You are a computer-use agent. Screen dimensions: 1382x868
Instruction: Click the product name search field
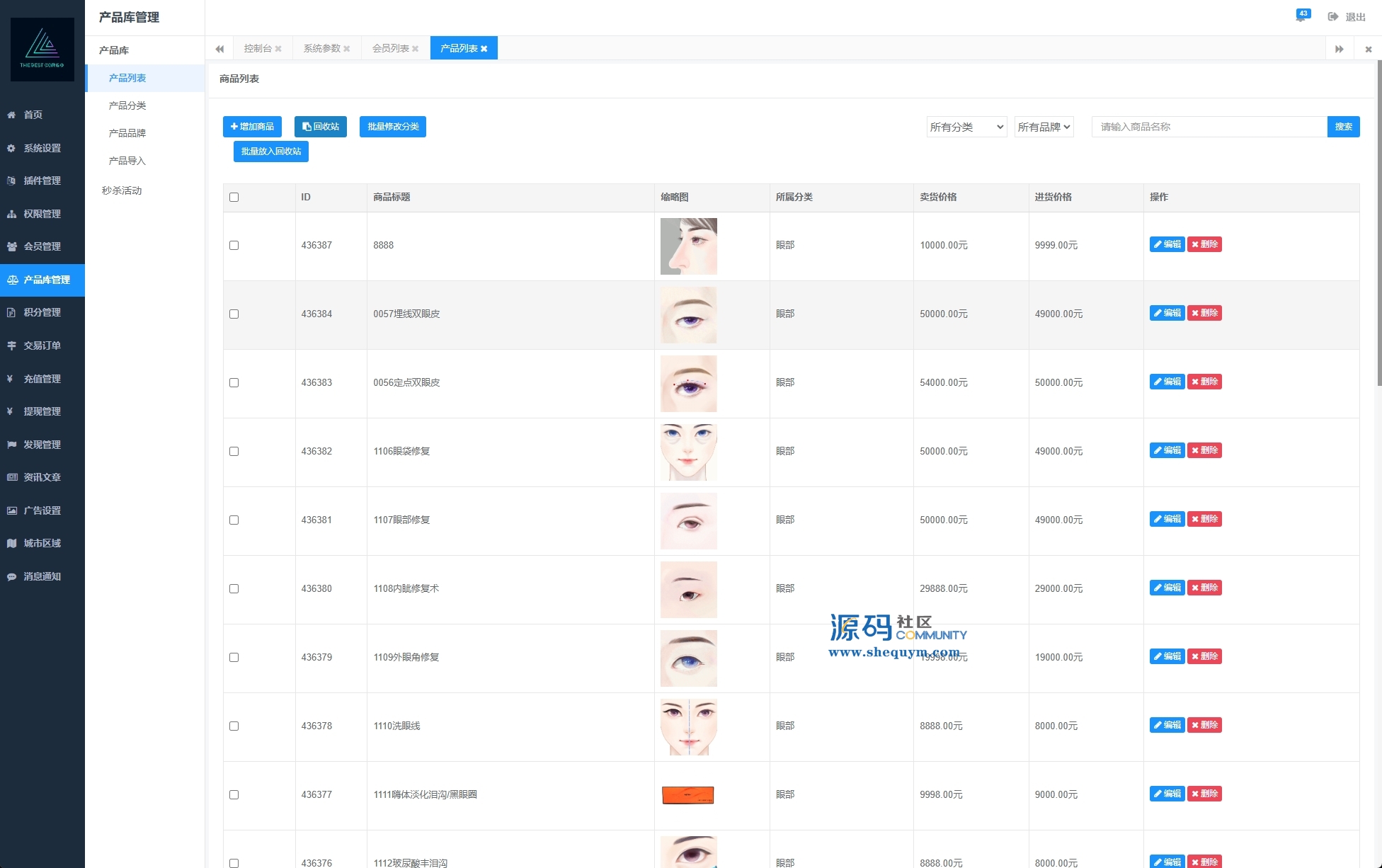click(x=1209, y=127)
